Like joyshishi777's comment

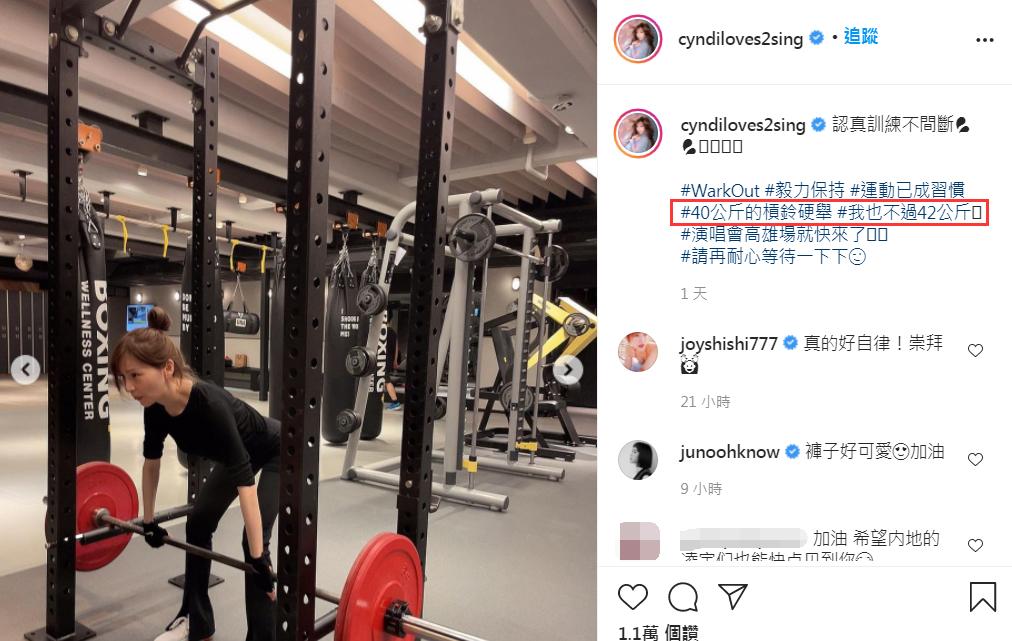tap(975, 351)
